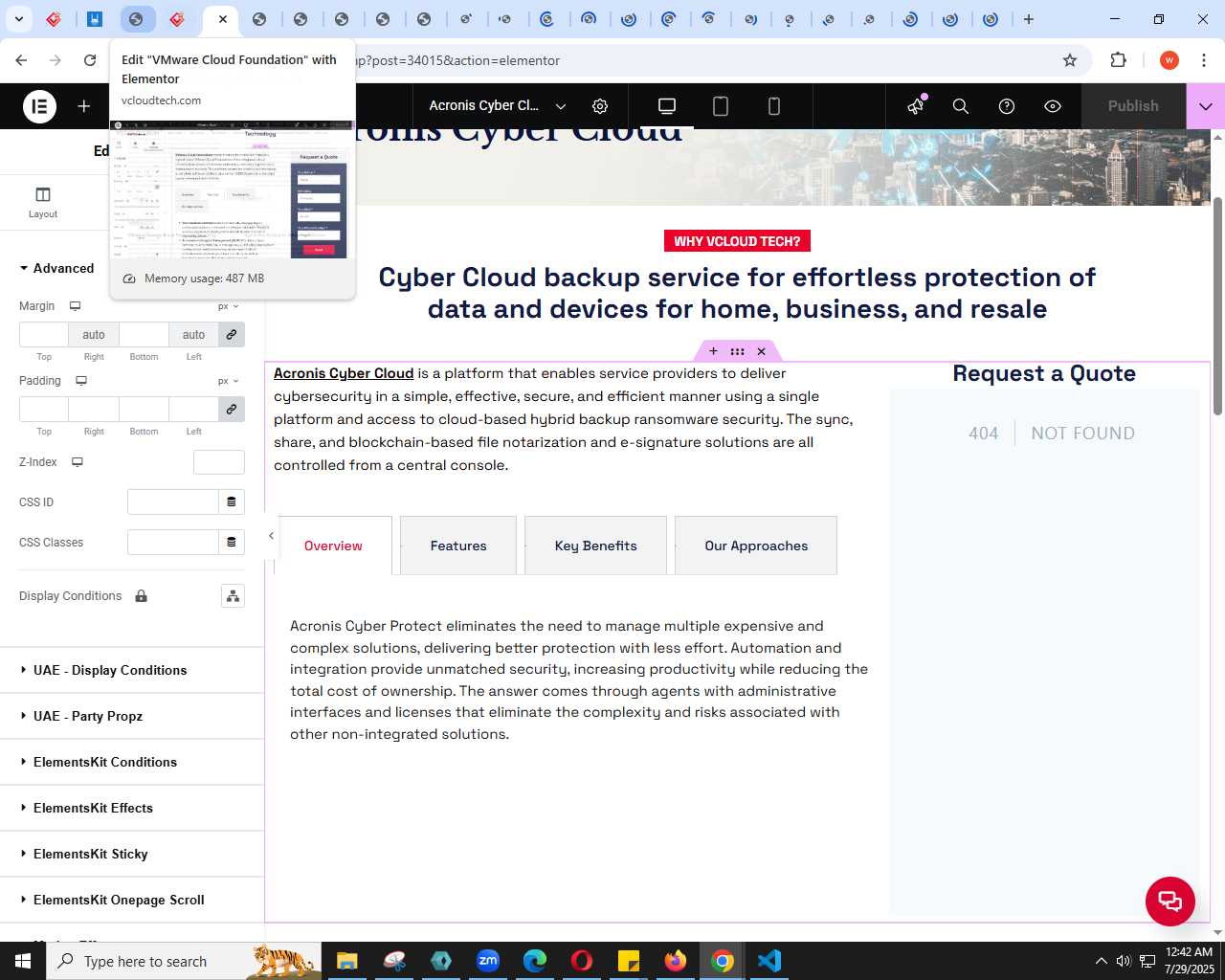Viewport: 1225px width, 980px height.
Task: Click the page vertical scrollbar thumb
Action: [1218, 306]
